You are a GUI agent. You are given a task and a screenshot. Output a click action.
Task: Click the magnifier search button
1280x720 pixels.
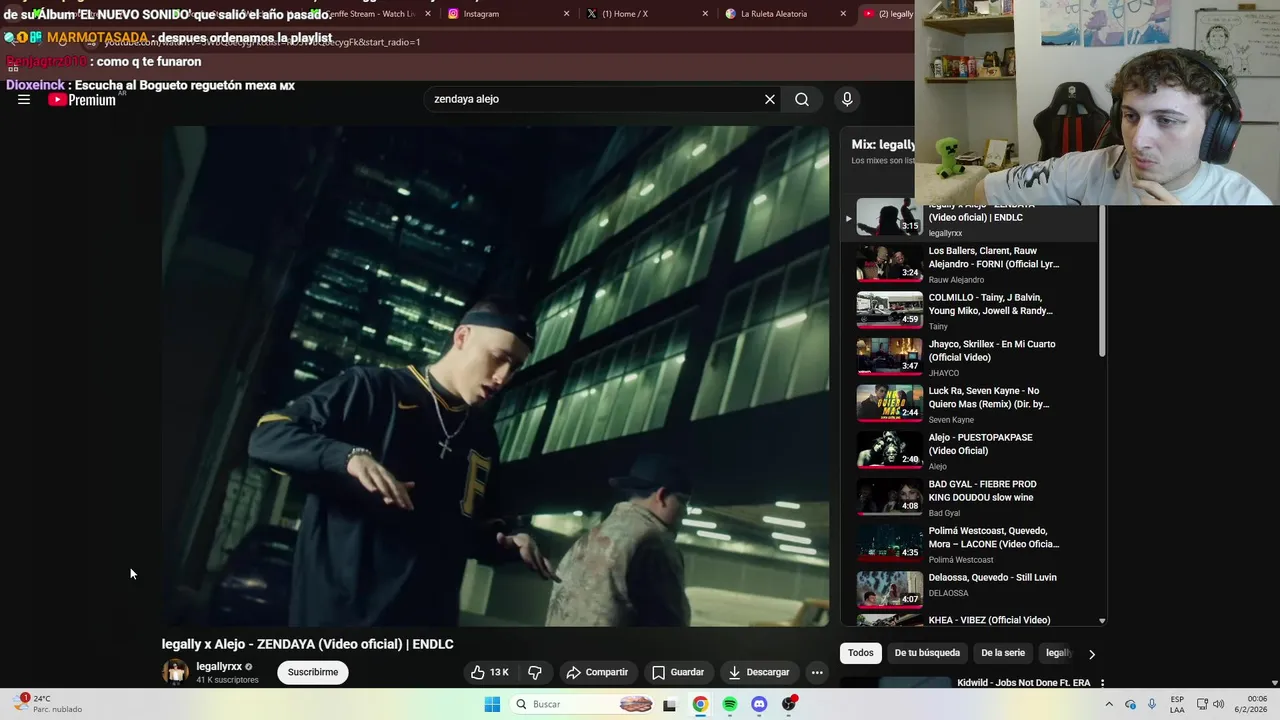tap(802, 99)
